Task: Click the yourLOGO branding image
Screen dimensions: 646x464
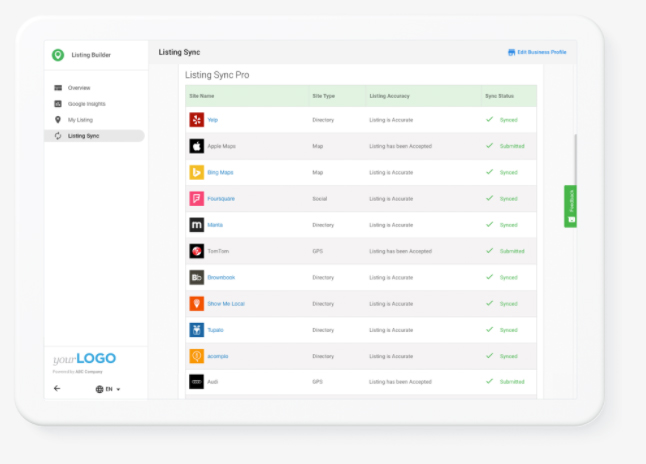Action: [x=84, y=359]
